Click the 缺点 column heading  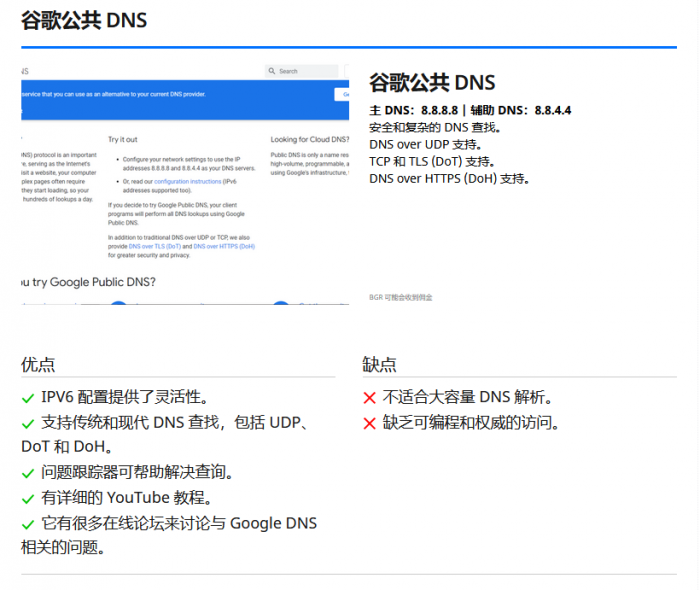tap(380, 365)
